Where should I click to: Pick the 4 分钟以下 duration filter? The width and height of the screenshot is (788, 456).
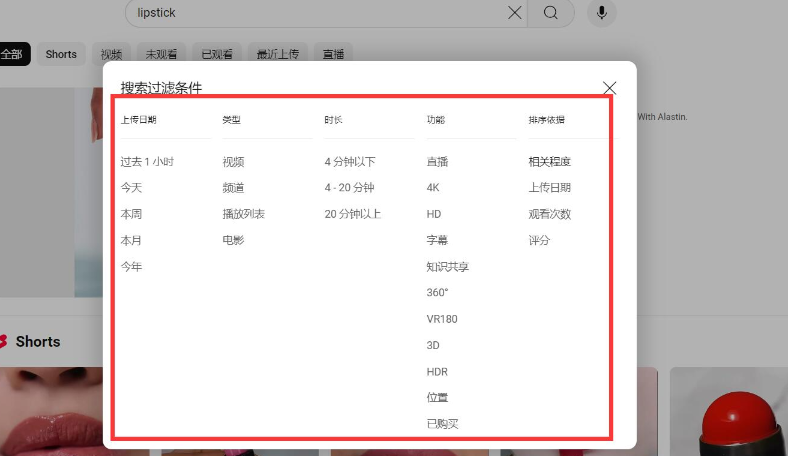[350, 162]
